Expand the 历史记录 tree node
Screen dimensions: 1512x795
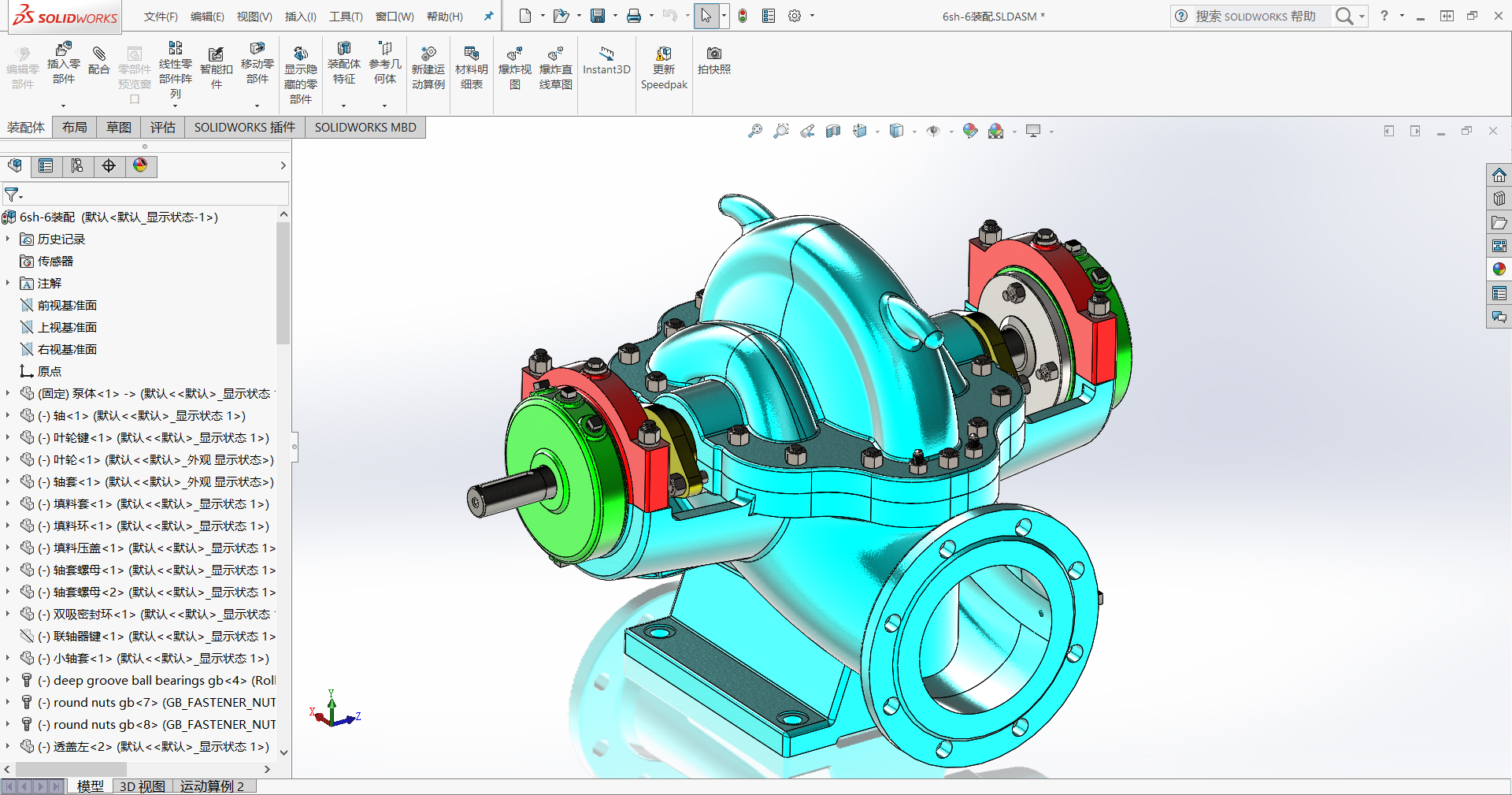(x=8, y=239)
